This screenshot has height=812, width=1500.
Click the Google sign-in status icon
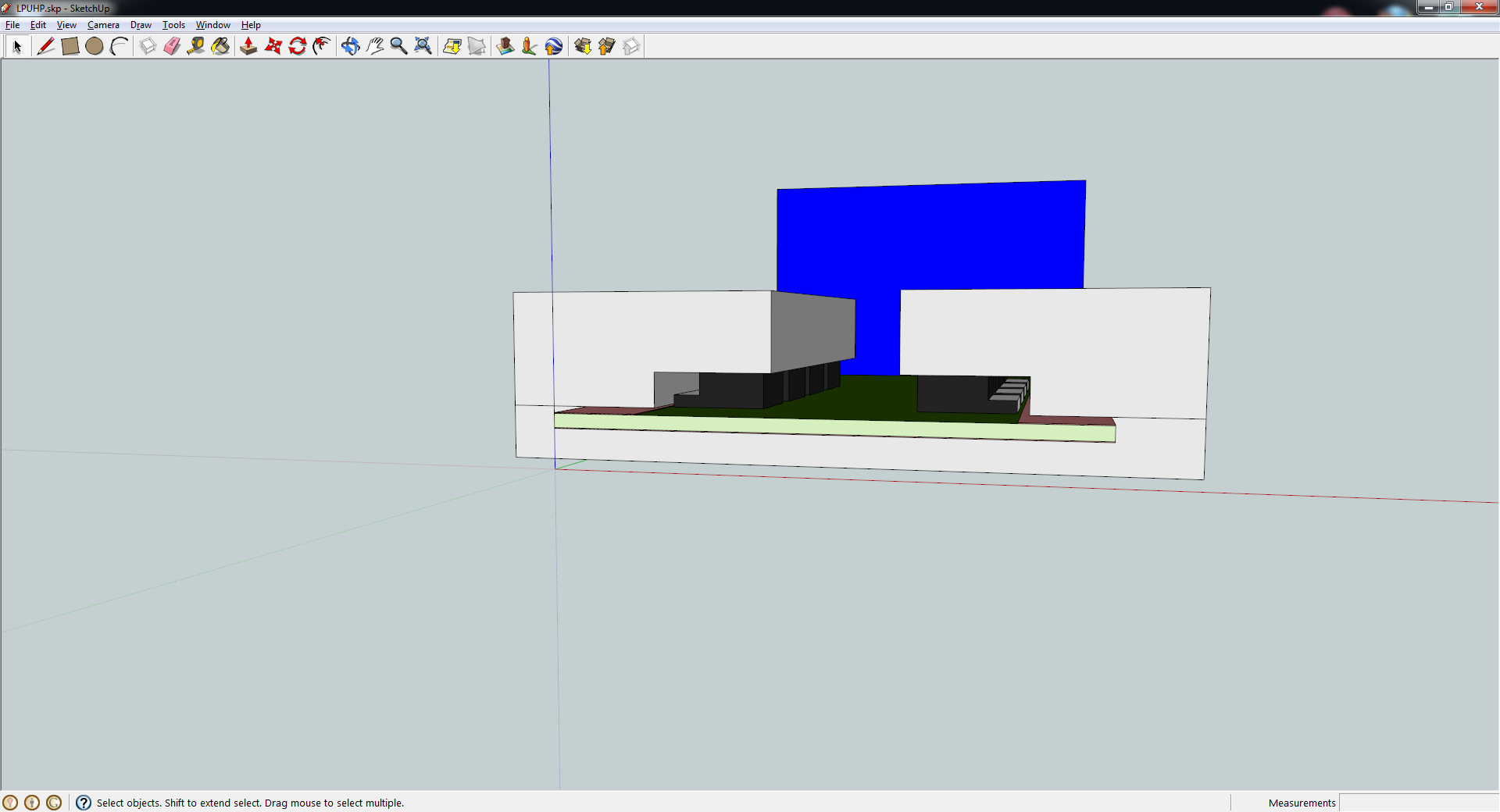tap(54, 803)
